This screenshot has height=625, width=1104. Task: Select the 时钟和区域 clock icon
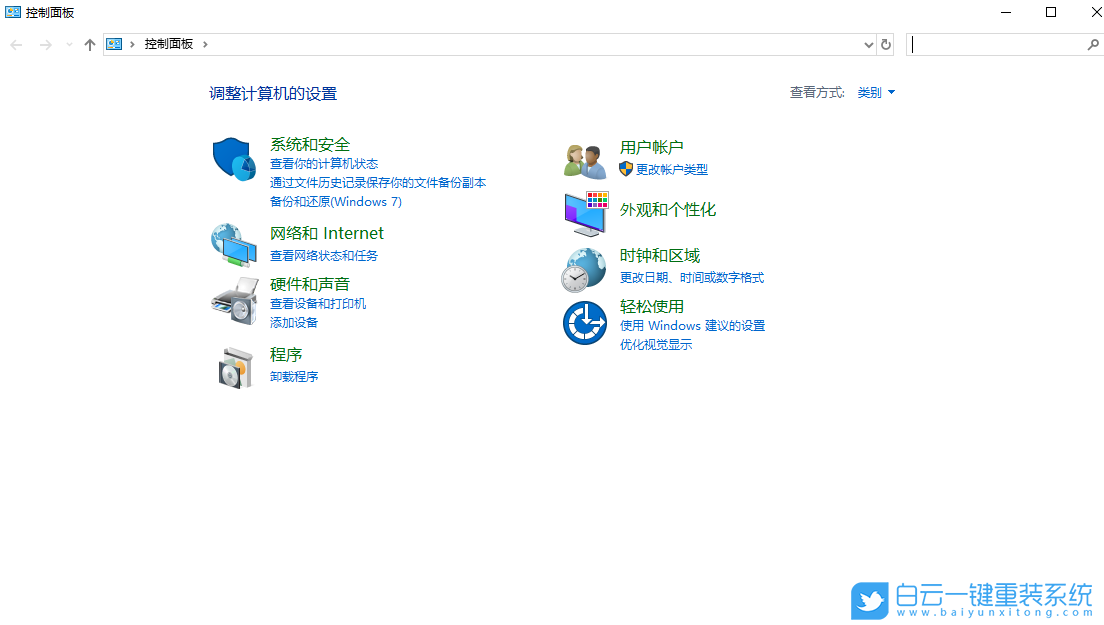point(584,268)
